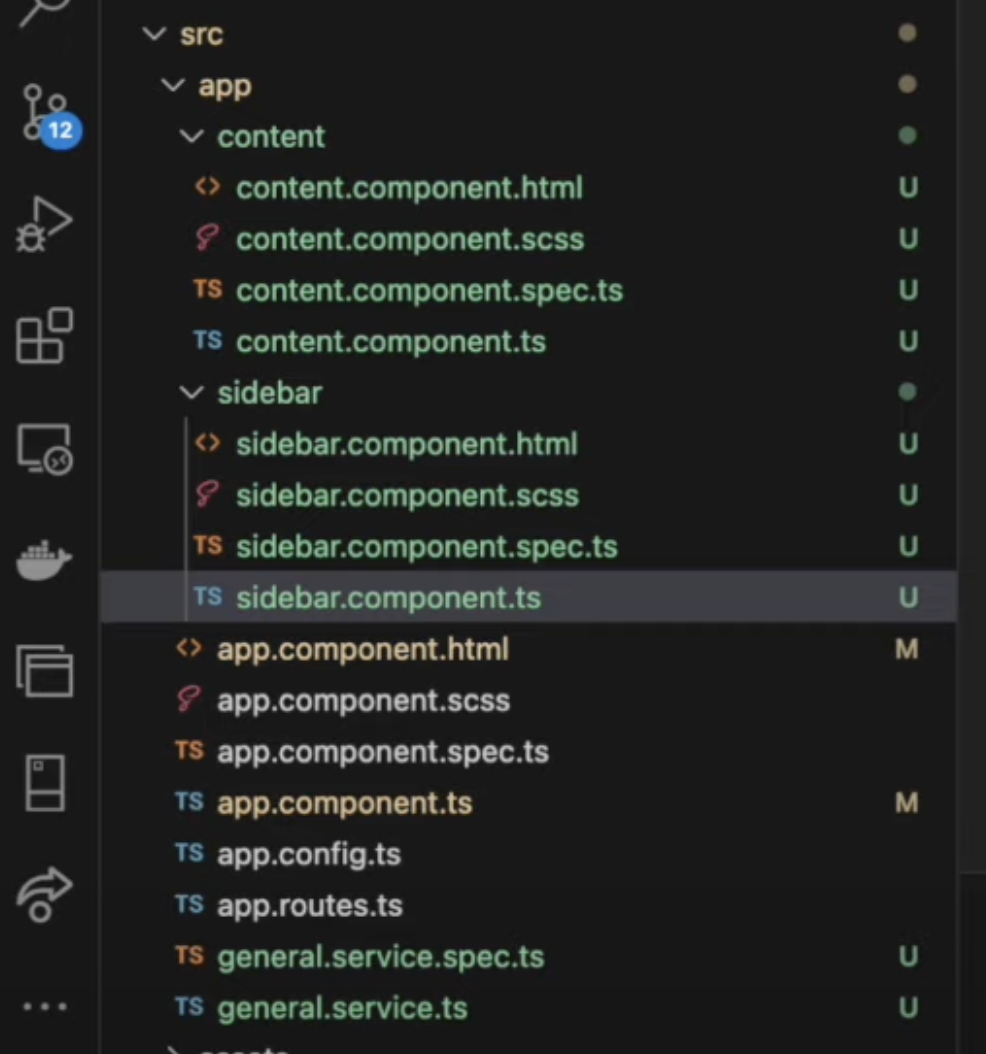This screenshot has width=986, height=1054.
Task: Select app.component.ts file
Action: [344, 803]
